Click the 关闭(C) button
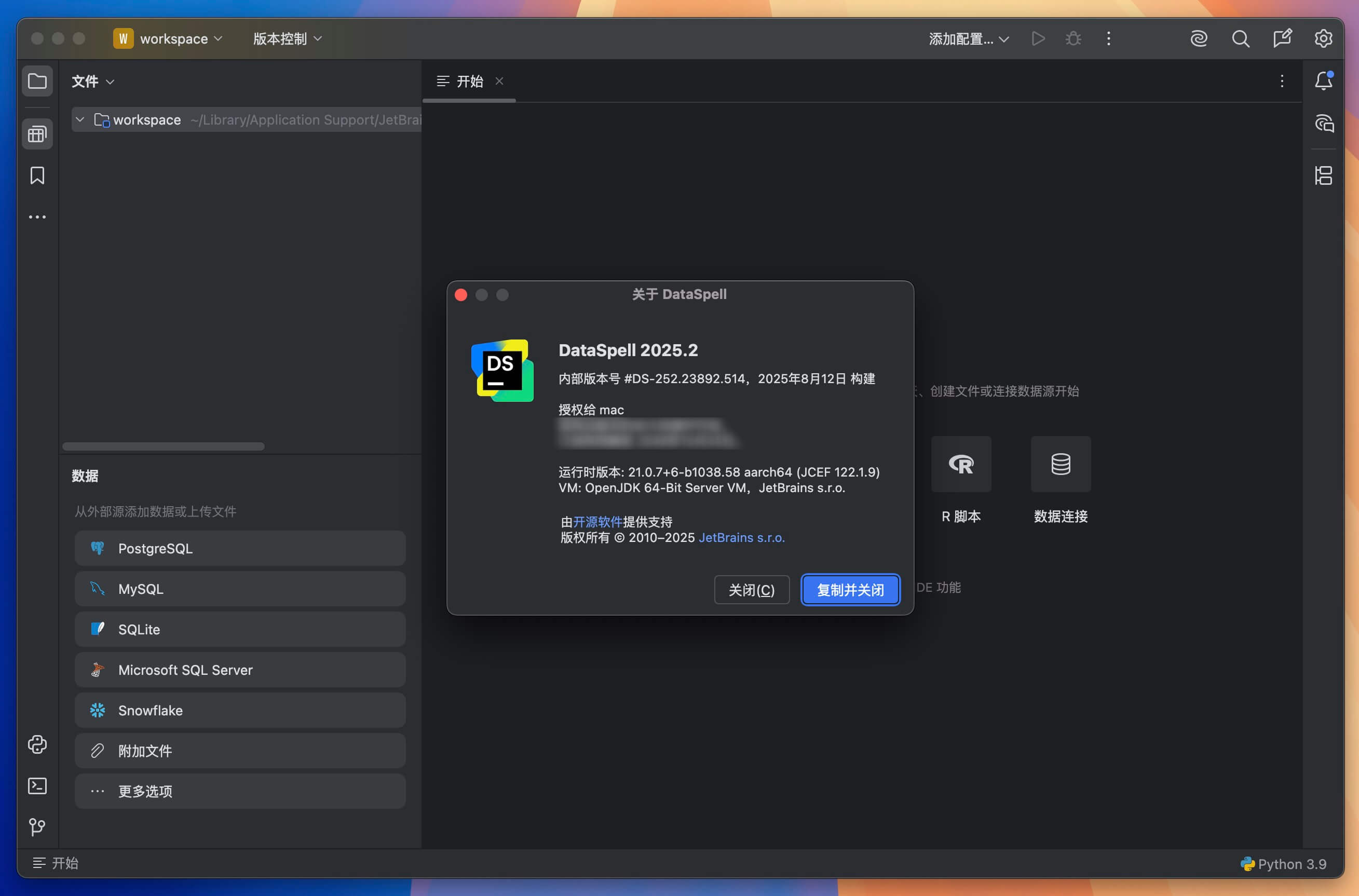Viewport: 1359px width, 896px height. point(751,590)
